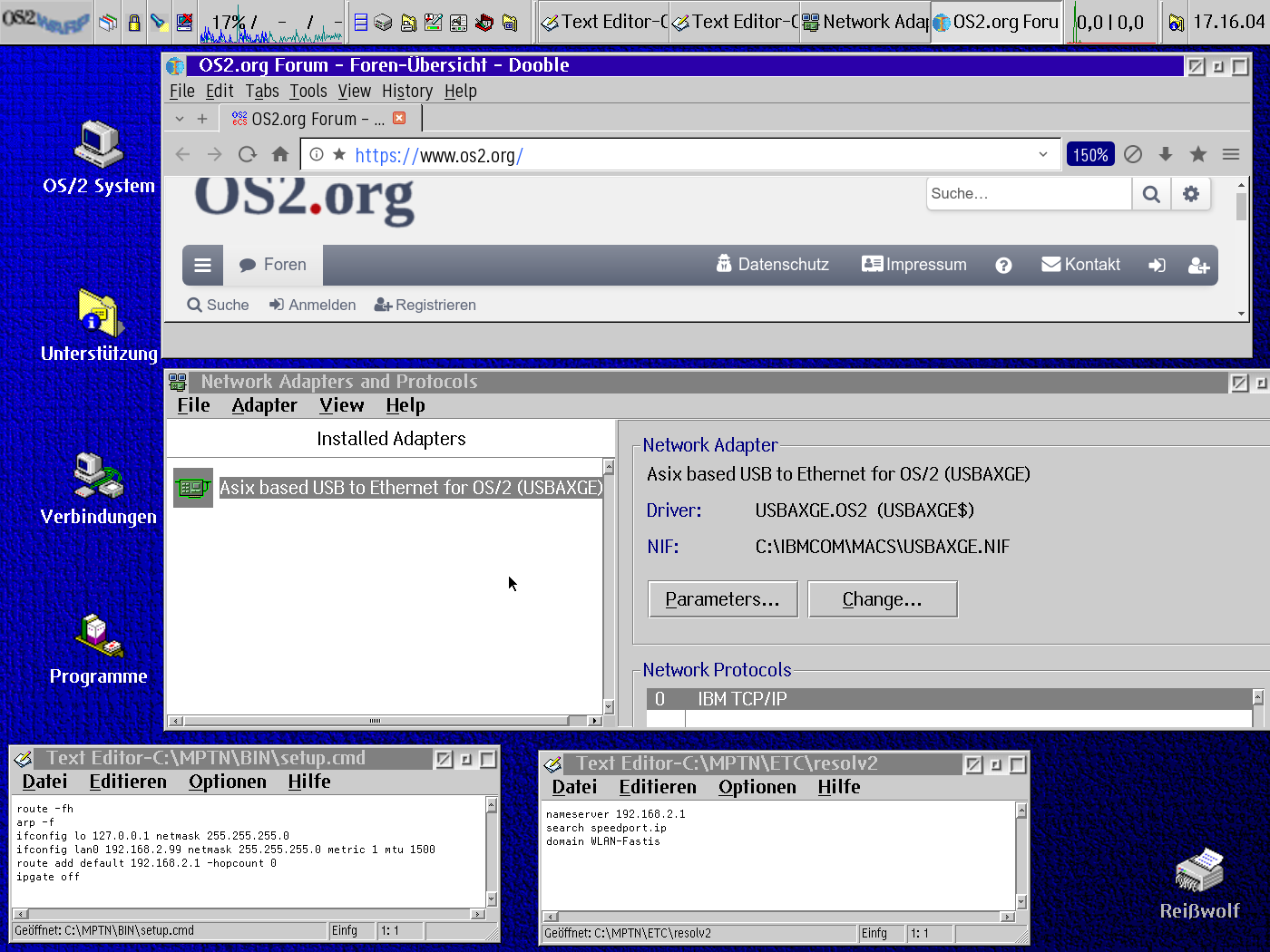Open the Tools menu in Dooble
The image size is (1270, 952).
[308, 91]
